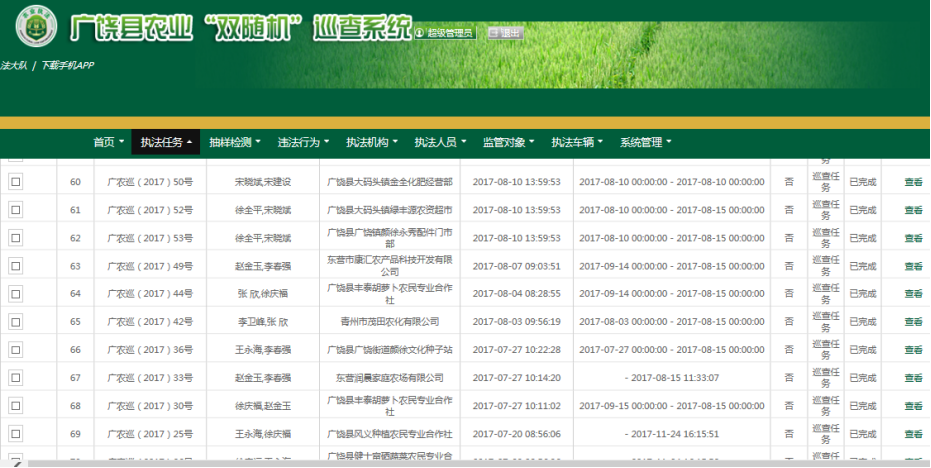Expand the 抽样检测 dropdown menu
Viewport: 931px width, 468px height.
tap(235, 142)
